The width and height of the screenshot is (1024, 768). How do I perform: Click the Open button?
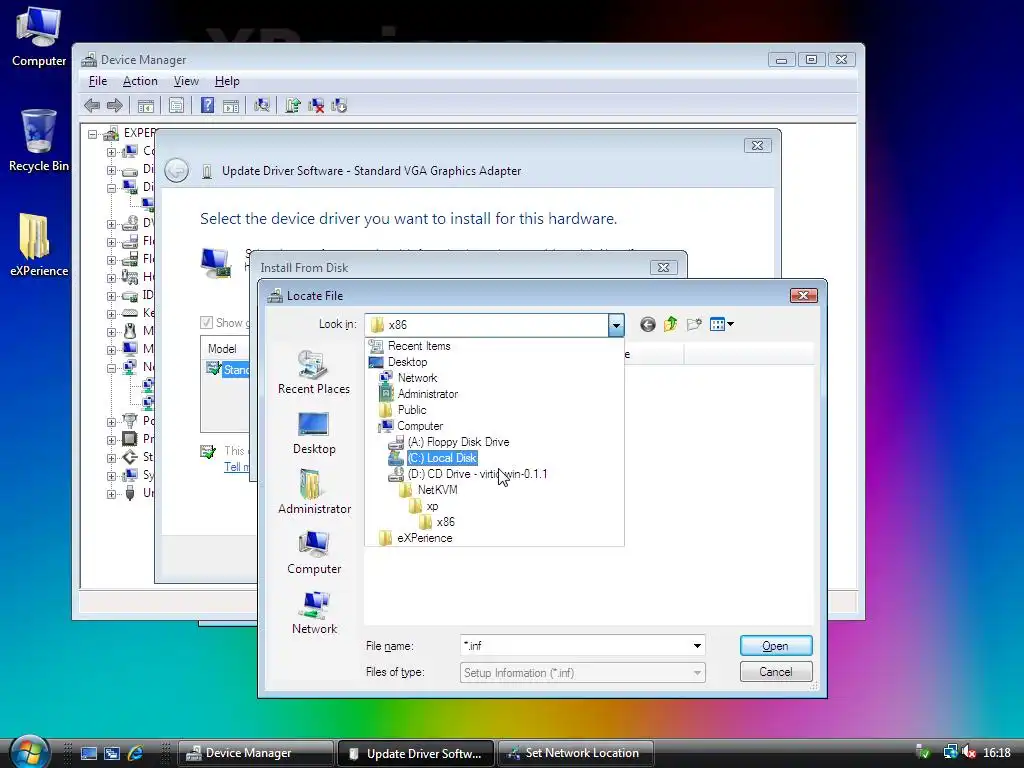tap(776, 646)
